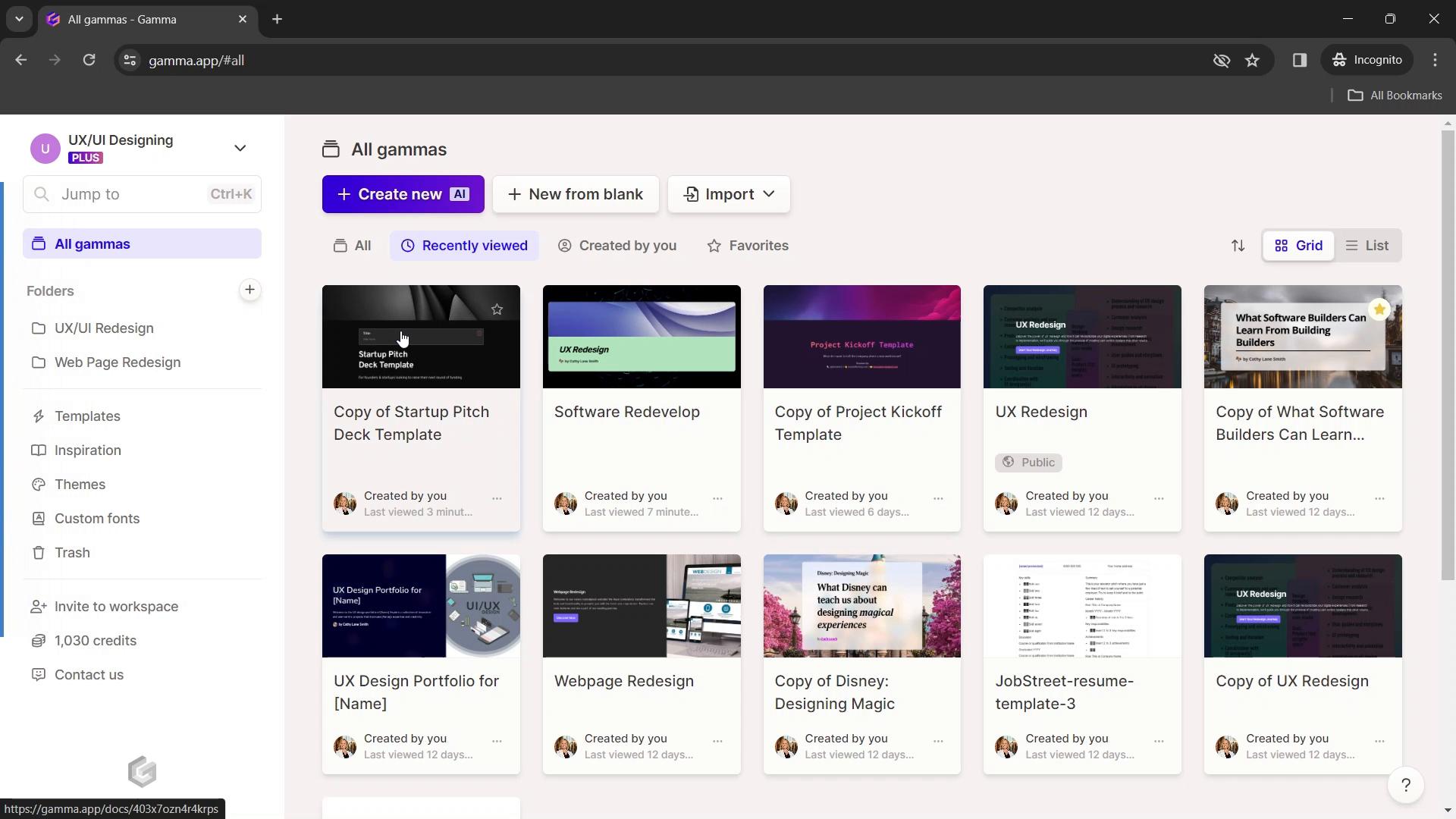Click the Inspiration icon in sidebar
This screenshot has height=819, width=1456.
pyautogui.click(x=37, y=450)
